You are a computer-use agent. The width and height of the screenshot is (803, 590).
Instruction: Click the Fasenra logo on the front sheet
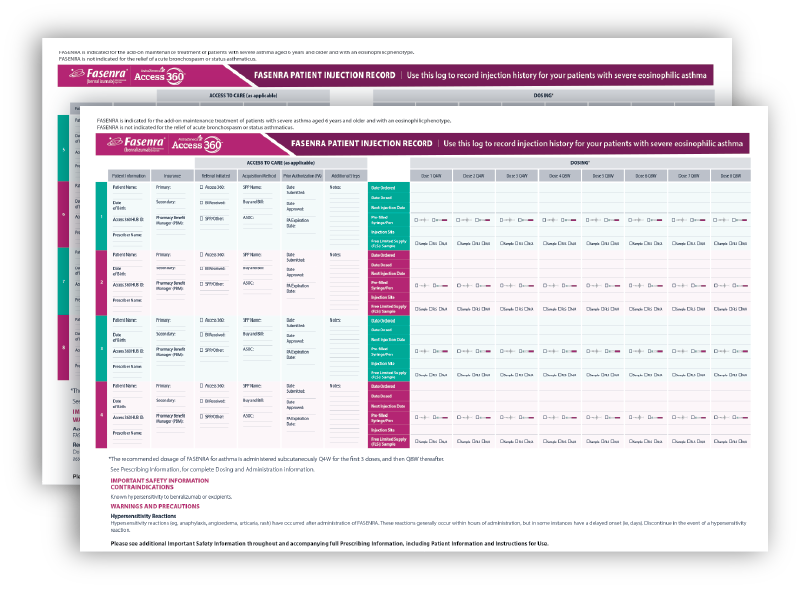pyautogui.click(x=136, y=144)
